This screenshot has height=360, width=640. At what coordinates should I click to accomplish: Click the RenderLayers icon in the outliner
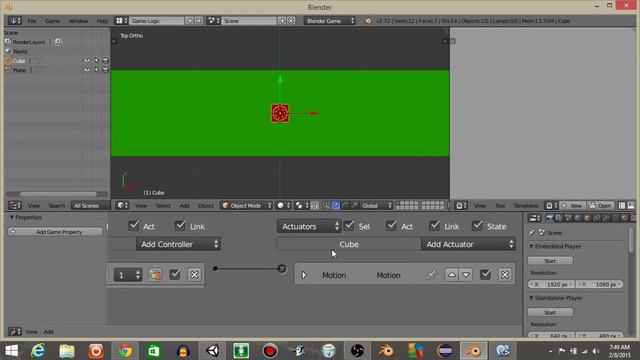click(8, 42)
